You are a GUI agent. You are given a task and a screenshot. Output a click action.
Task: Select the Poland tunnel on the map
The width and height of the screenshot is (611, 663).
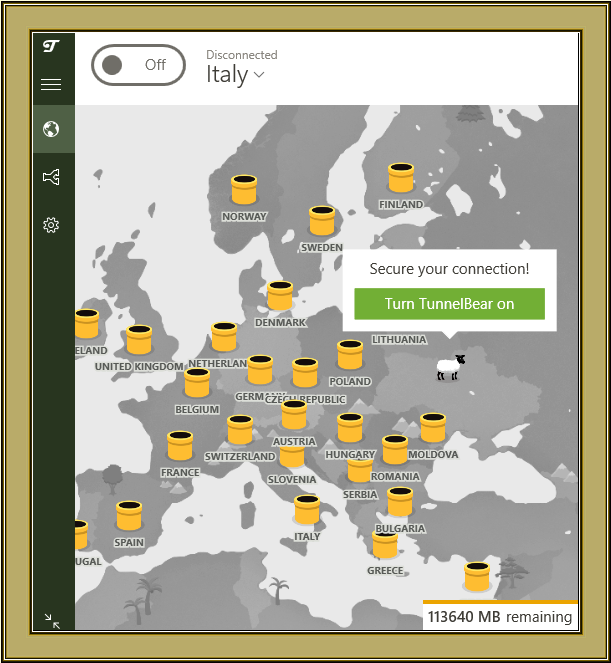350,355
